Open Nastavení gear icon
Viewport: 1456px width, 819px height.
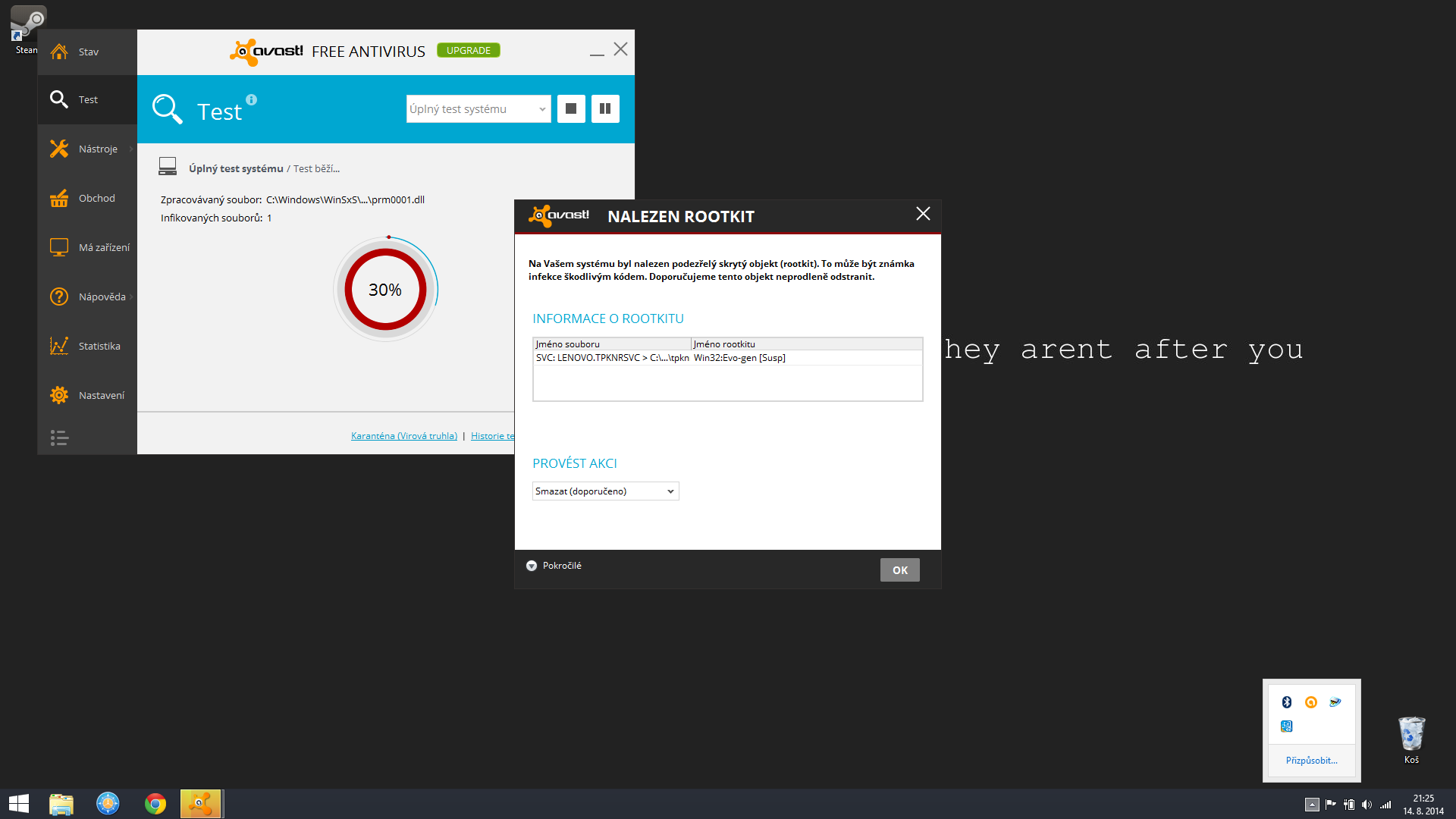coord(59,395)
